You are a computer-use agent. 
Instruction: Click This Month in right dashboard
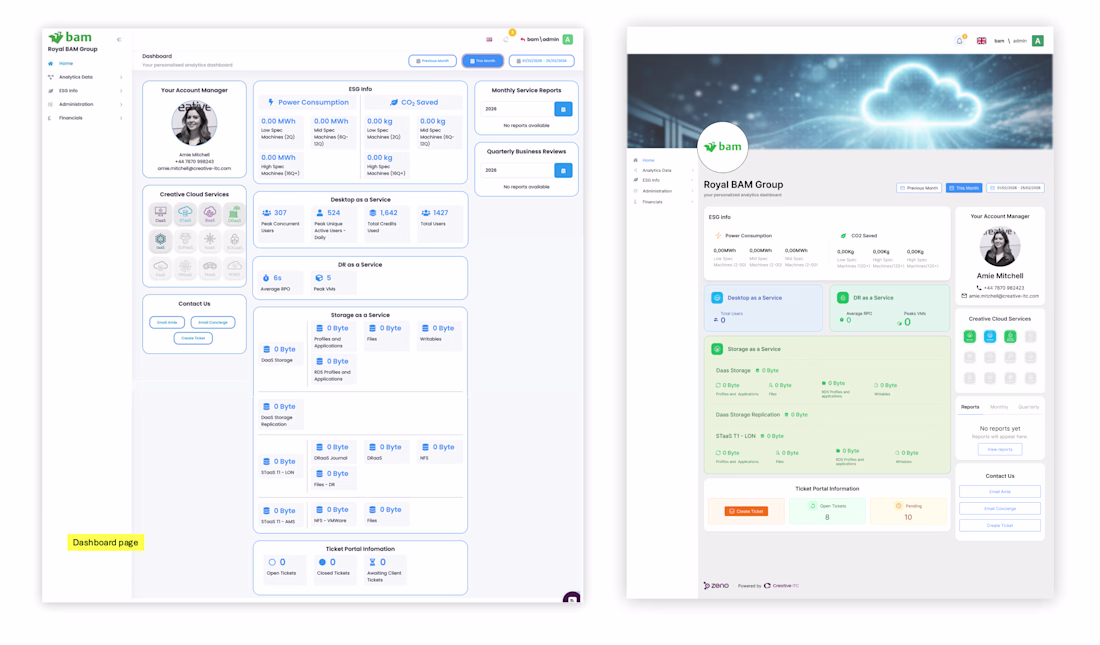[964, 188]
